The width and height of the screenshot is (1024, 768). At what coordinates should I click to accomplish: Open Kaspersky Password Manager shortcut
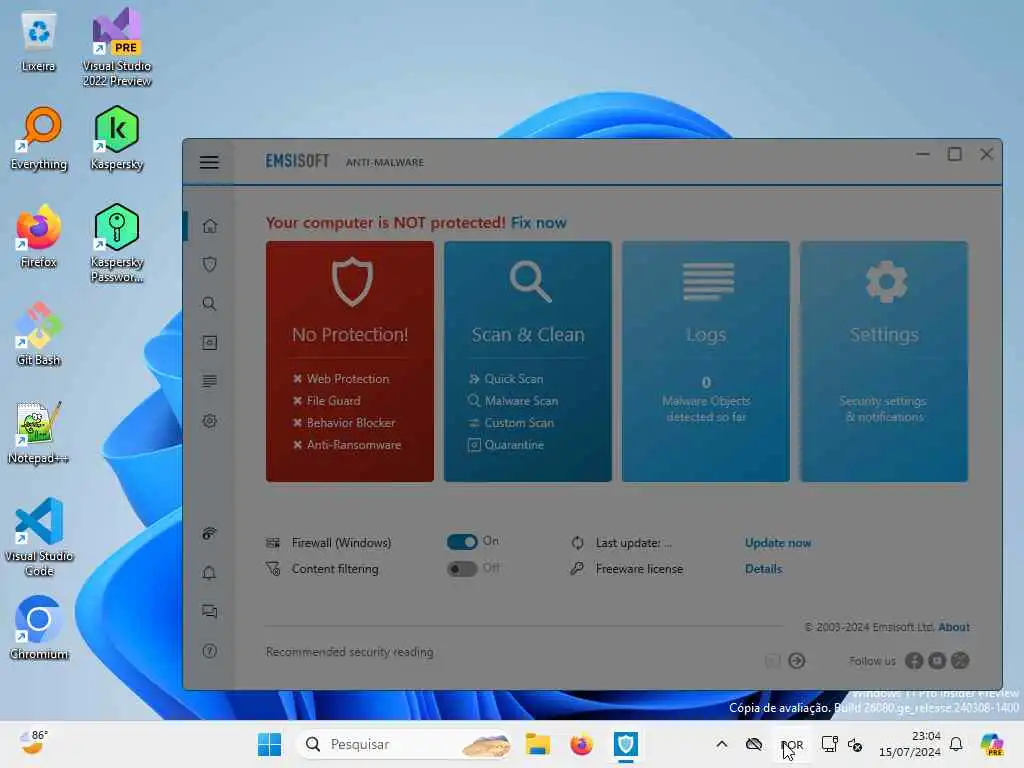pos(117,243)
